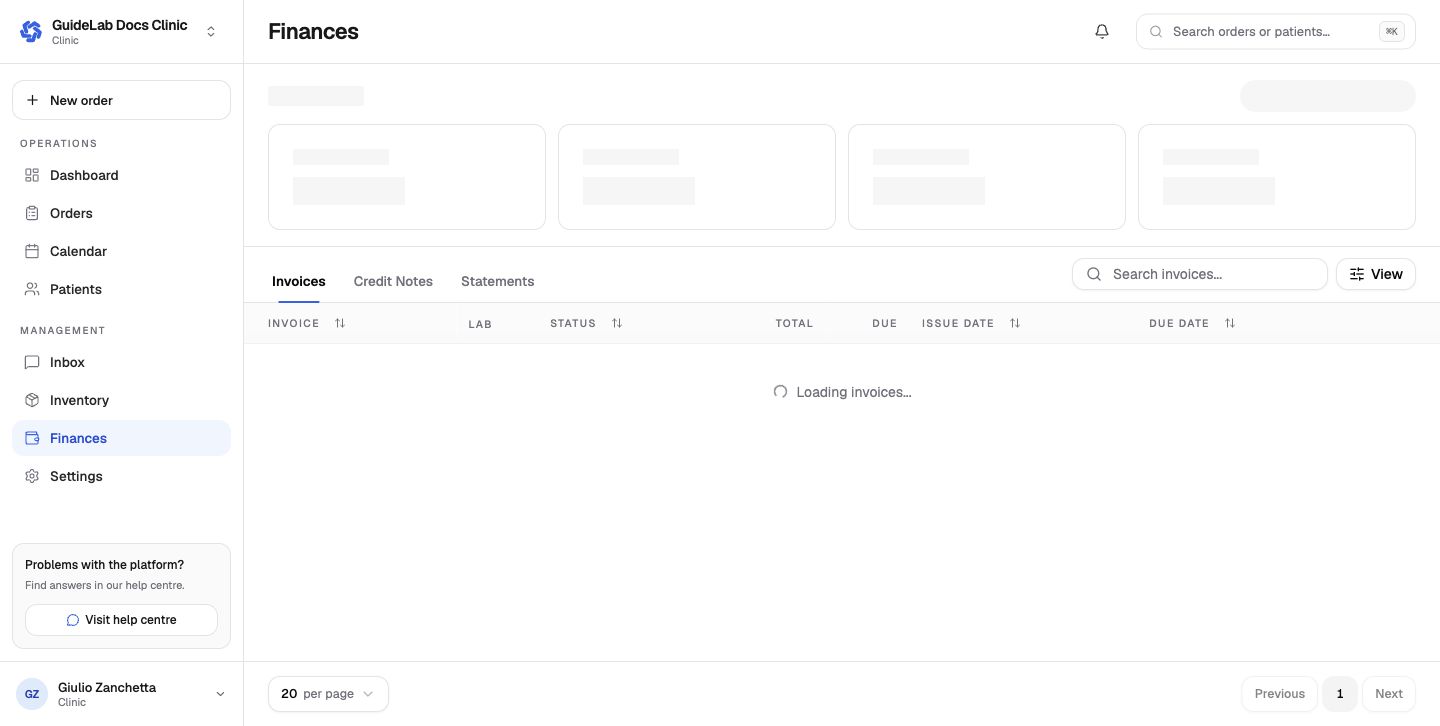Image resolution: width=1440 pixels, height=726 pixels.
Task: Click the Dashboard grid icon
Action: point(32,175)
